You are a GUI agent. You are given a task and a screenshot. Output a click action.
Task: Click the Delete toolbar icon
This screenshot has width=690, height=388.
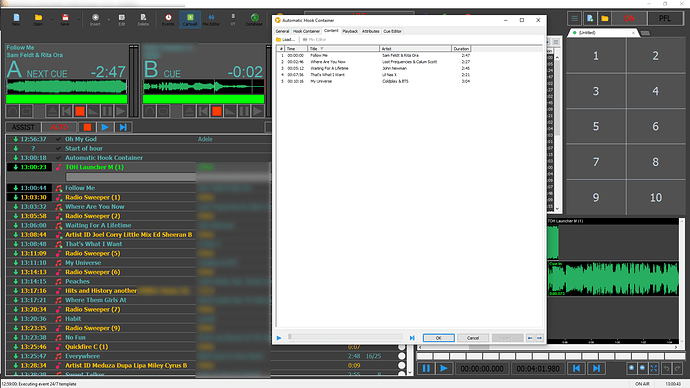click(143, 19)
